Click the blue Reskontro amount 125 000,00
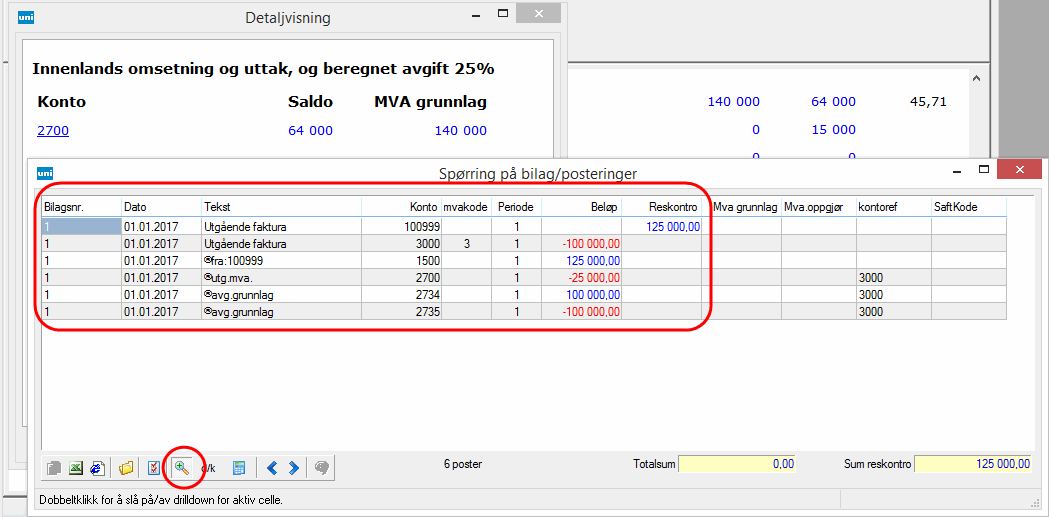1049x517 pixels. (x=672, y=227)
